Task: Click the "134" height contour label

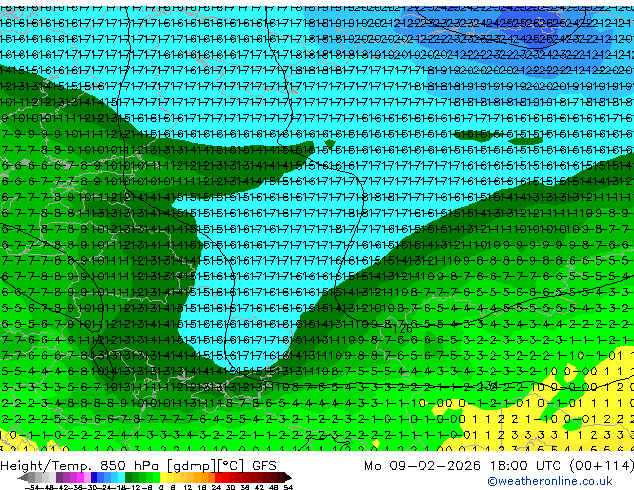Action: [x=488, y=384]
